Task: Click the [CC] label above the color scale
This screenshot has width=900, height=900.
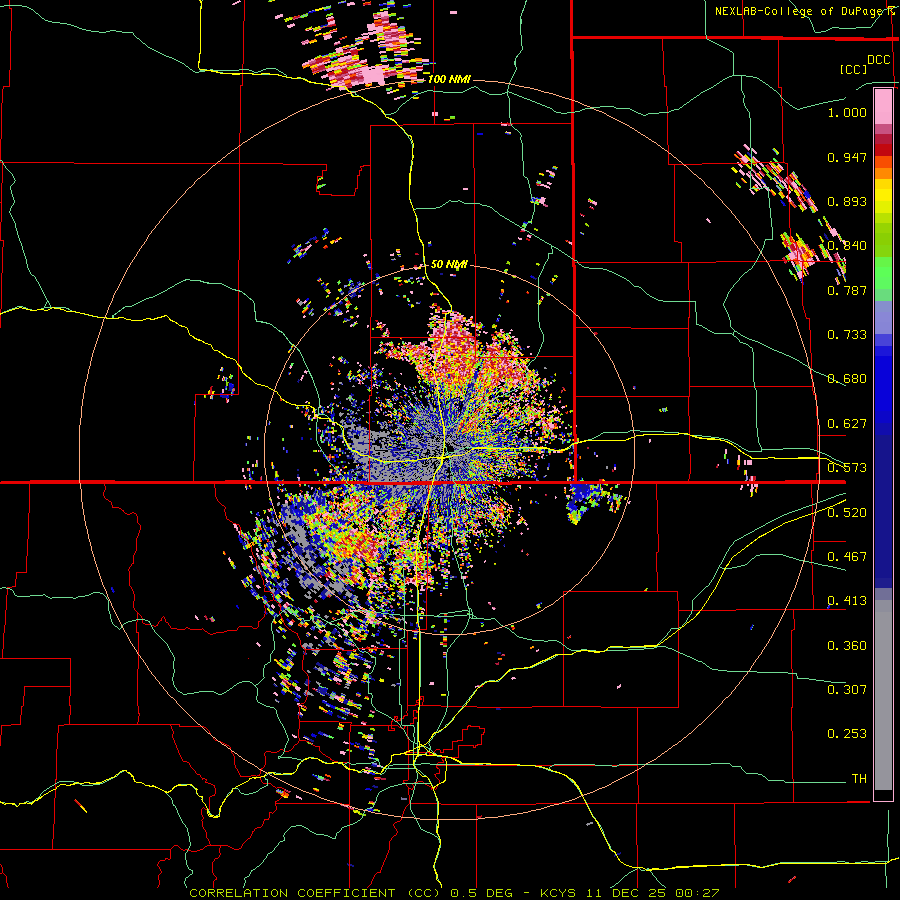Action: pos(854,69)
